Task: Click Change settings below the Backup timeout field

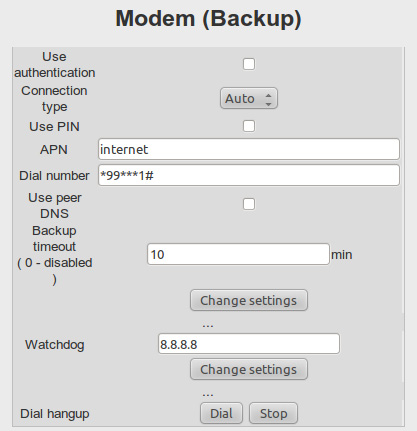Action: [x=249, y=300]
